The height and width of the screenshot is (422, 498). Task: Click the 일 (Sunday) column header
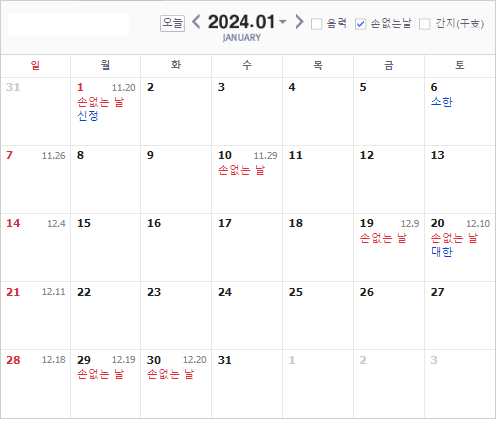[x=35, y=65]
